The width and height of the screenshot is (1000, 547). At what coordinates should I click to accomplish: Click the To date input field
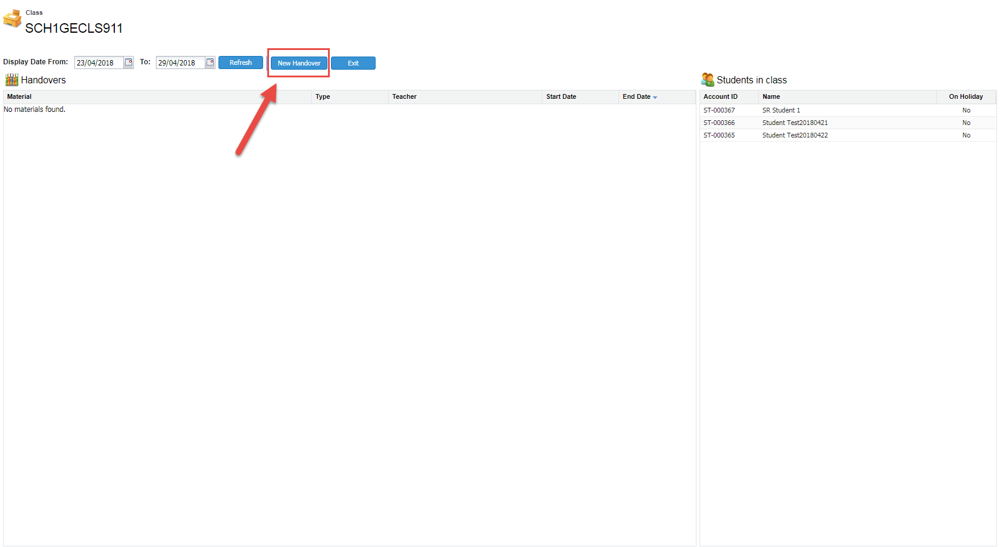(x=180, y=63)
